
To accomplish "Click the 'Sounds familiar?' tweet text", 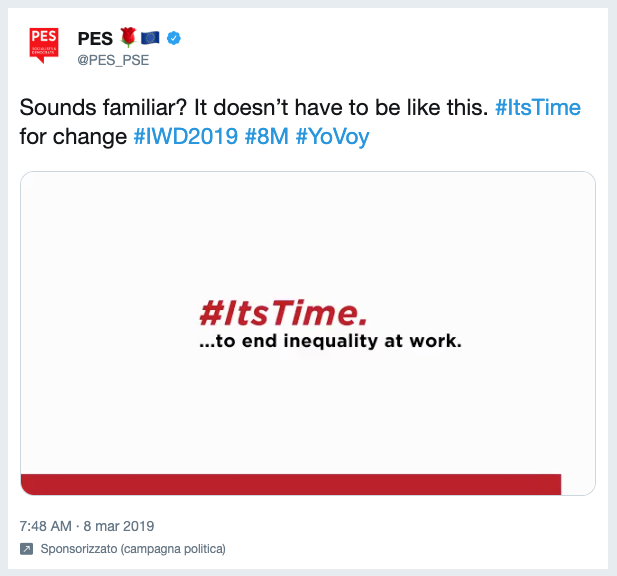I will pos(103,107).
